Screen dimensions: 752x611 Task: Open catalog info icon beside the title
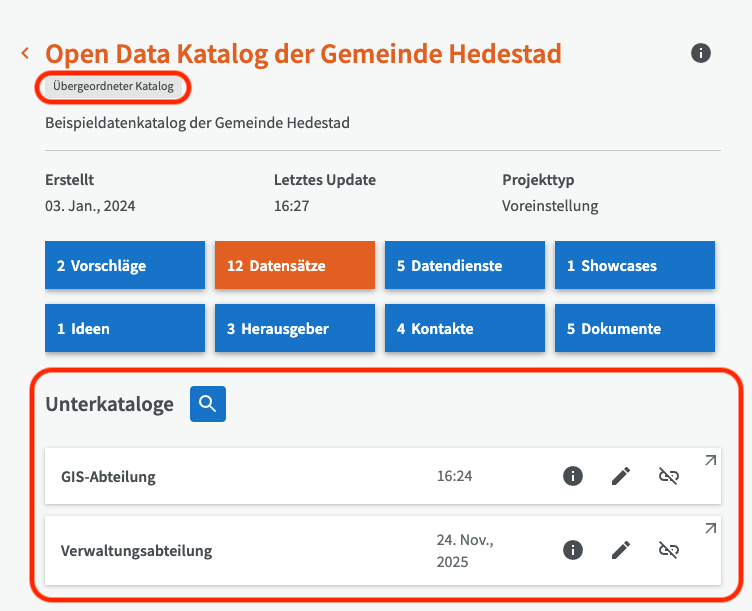click(x=700, y=53)
